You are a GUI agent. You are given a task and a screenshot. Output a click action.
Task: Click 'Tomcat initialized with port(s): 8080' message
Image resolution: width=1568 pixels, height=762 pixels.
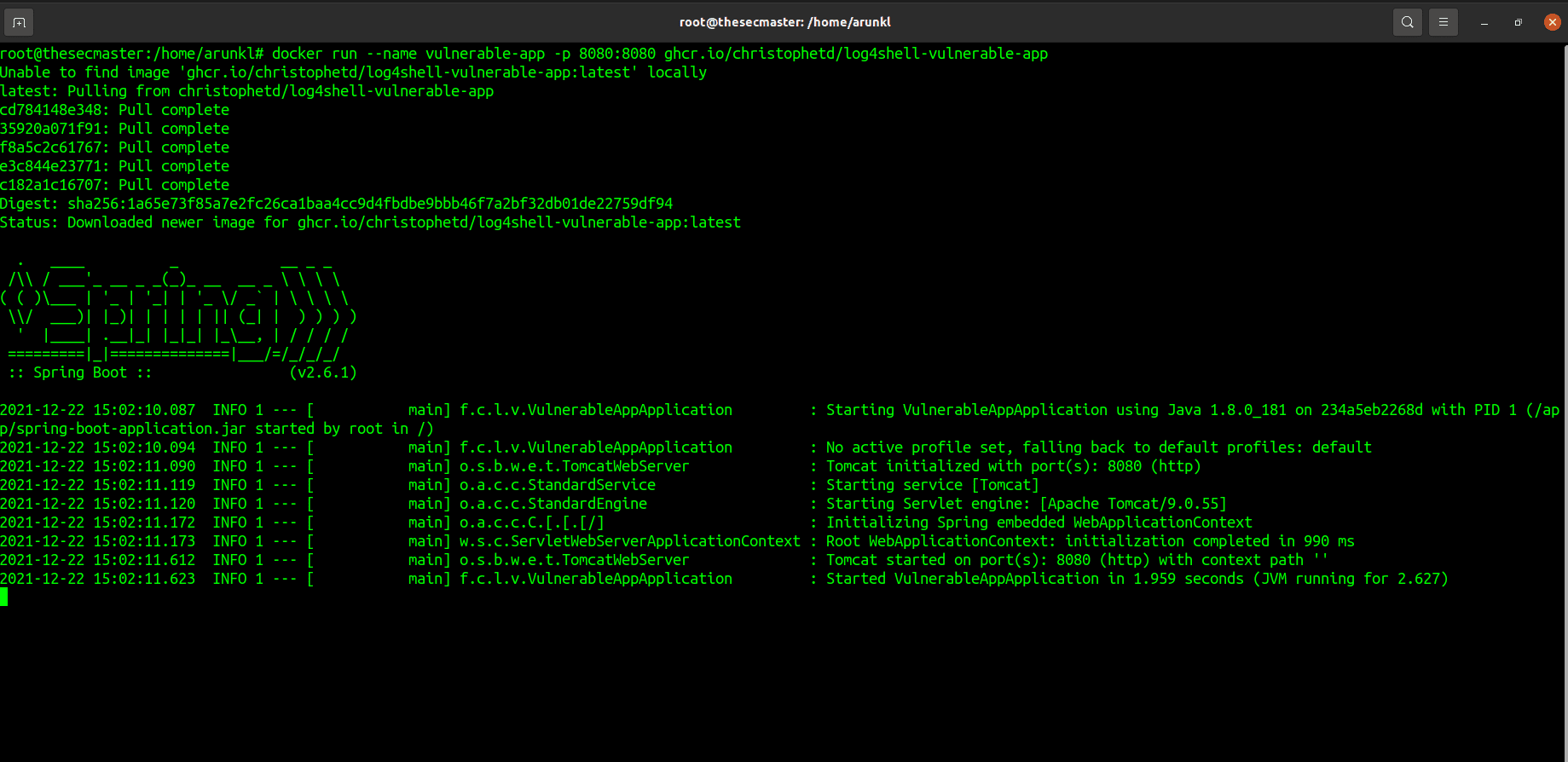1013,466
